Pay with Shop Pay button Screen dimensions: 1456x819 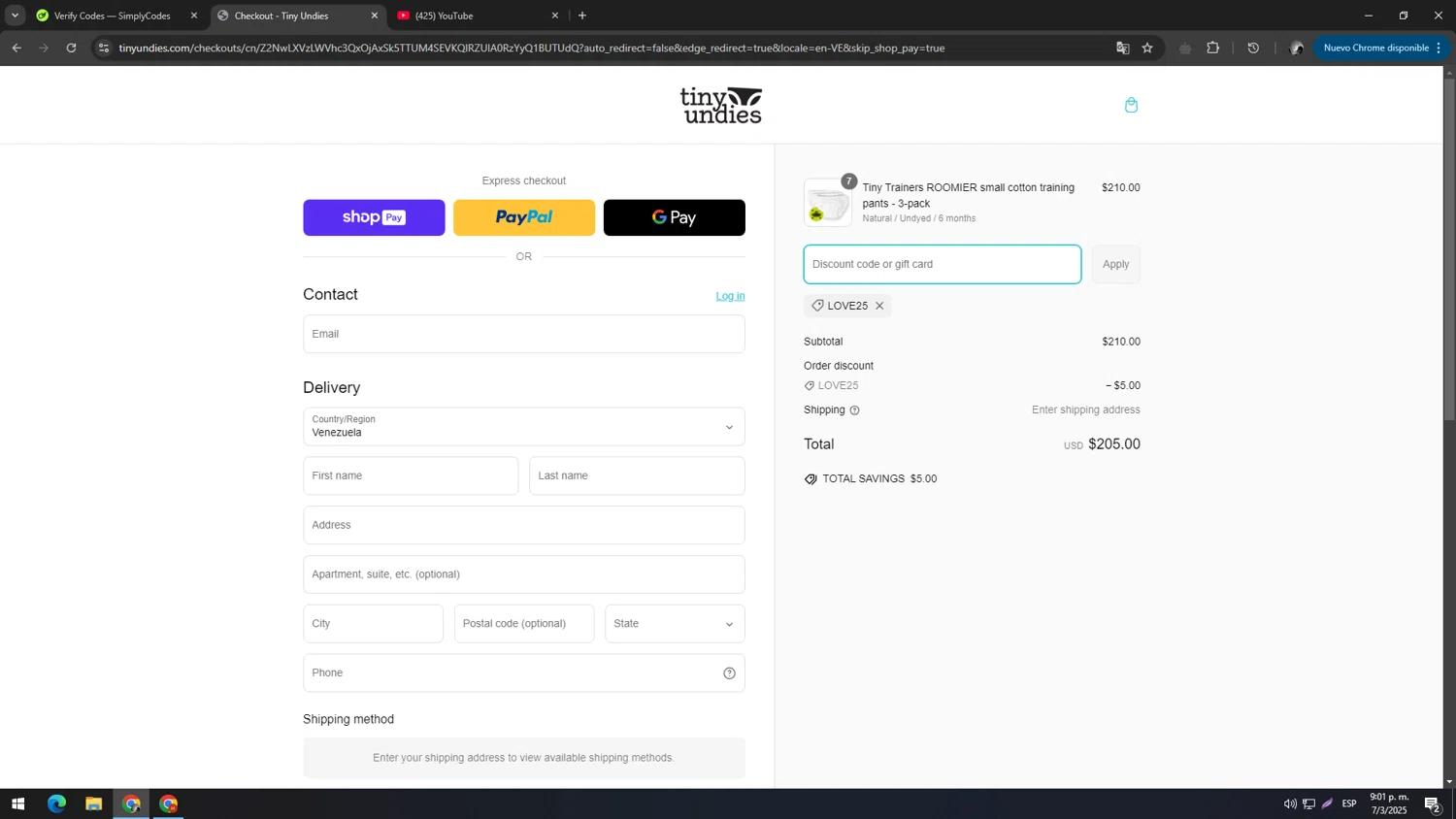tap(374, 217)
